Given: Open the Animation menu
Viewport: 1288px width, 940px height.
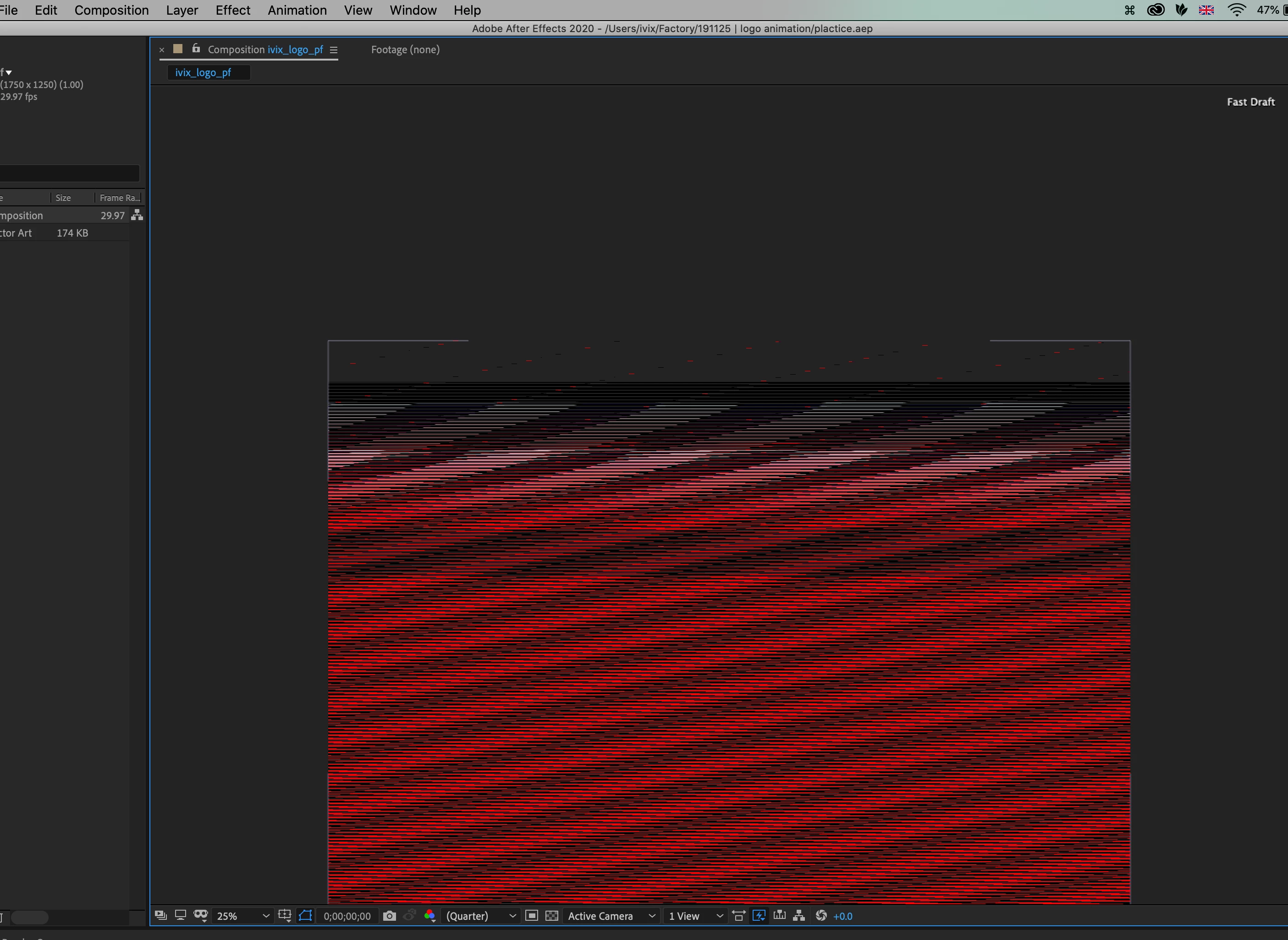Looking at the screenshot, I should coord(297,10).
